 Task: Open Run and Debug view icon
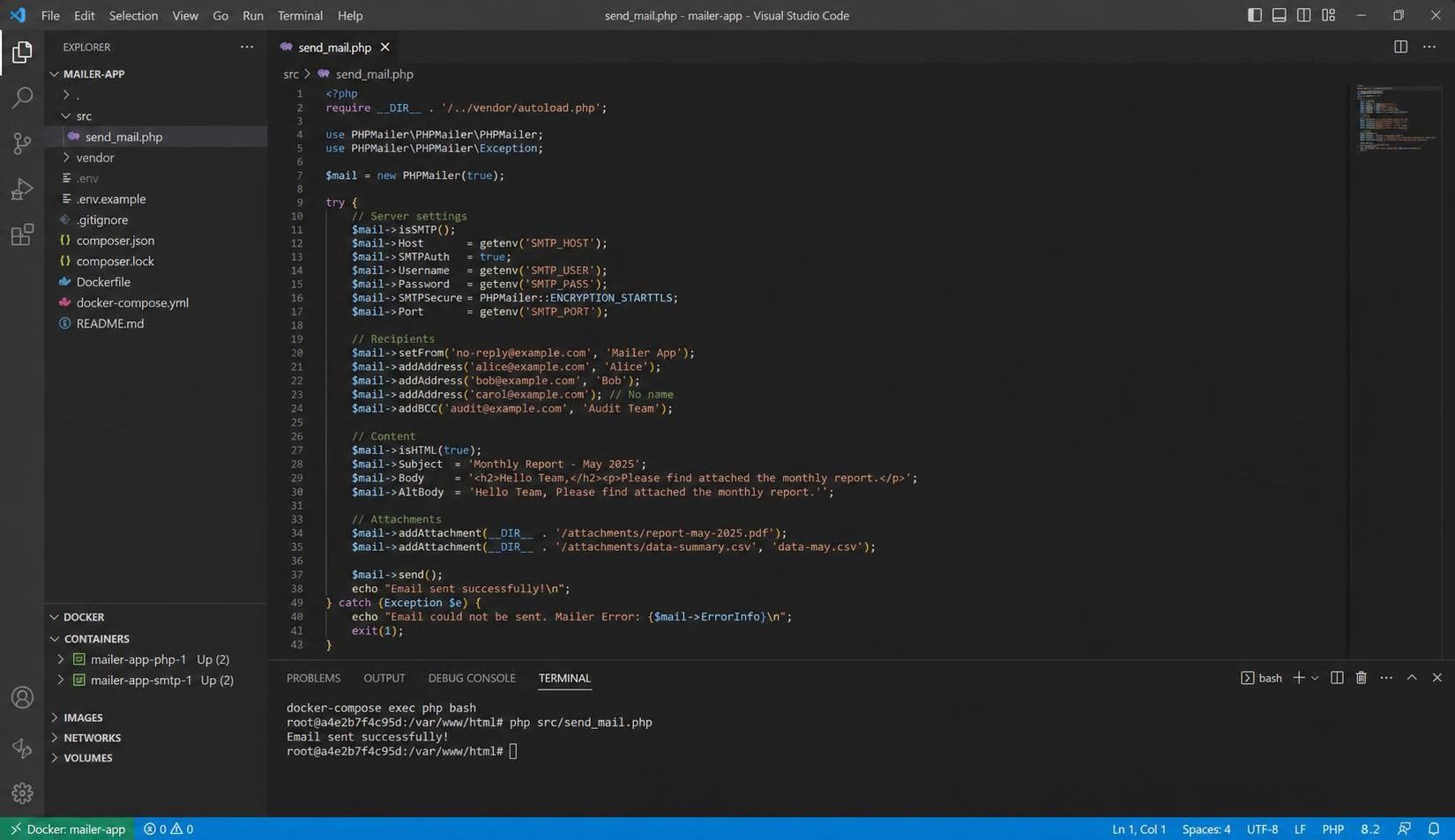22,190
